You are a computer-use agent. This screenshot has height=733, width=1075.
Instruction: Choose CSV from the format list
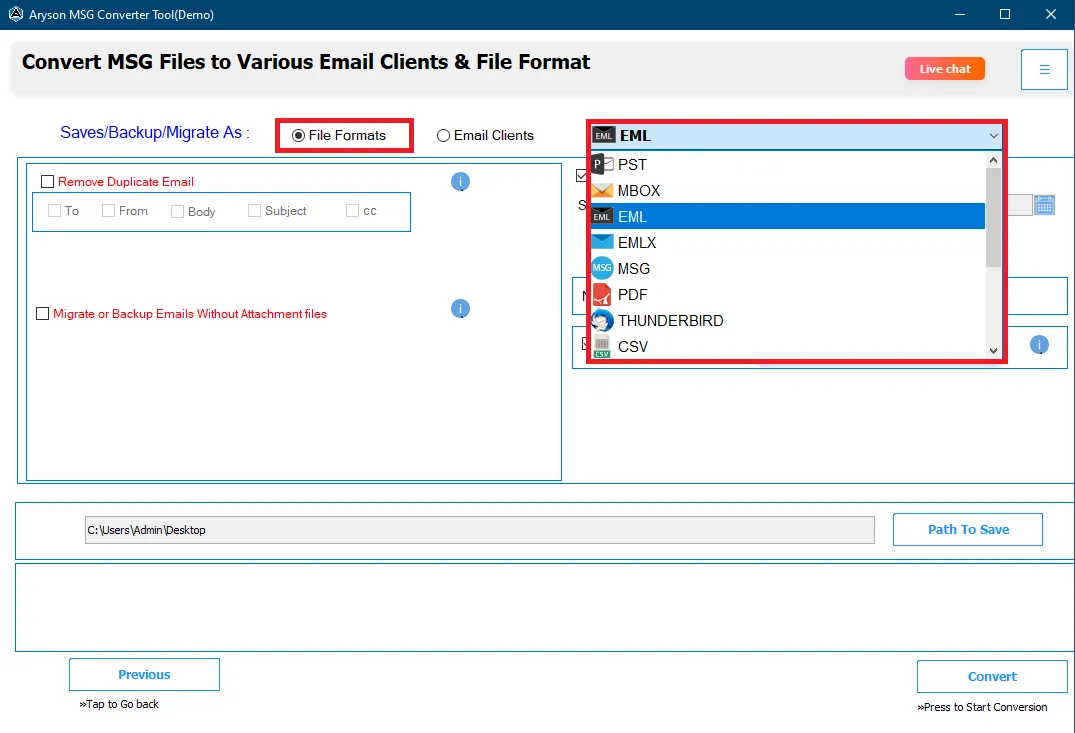point(788,347)
